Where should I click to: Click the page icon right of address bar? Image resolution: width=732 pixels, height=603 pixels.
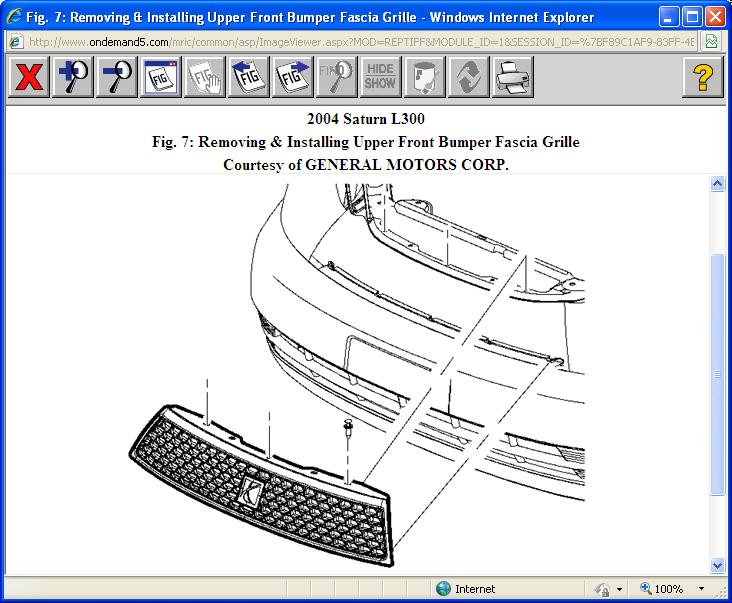tap(711, 42)
